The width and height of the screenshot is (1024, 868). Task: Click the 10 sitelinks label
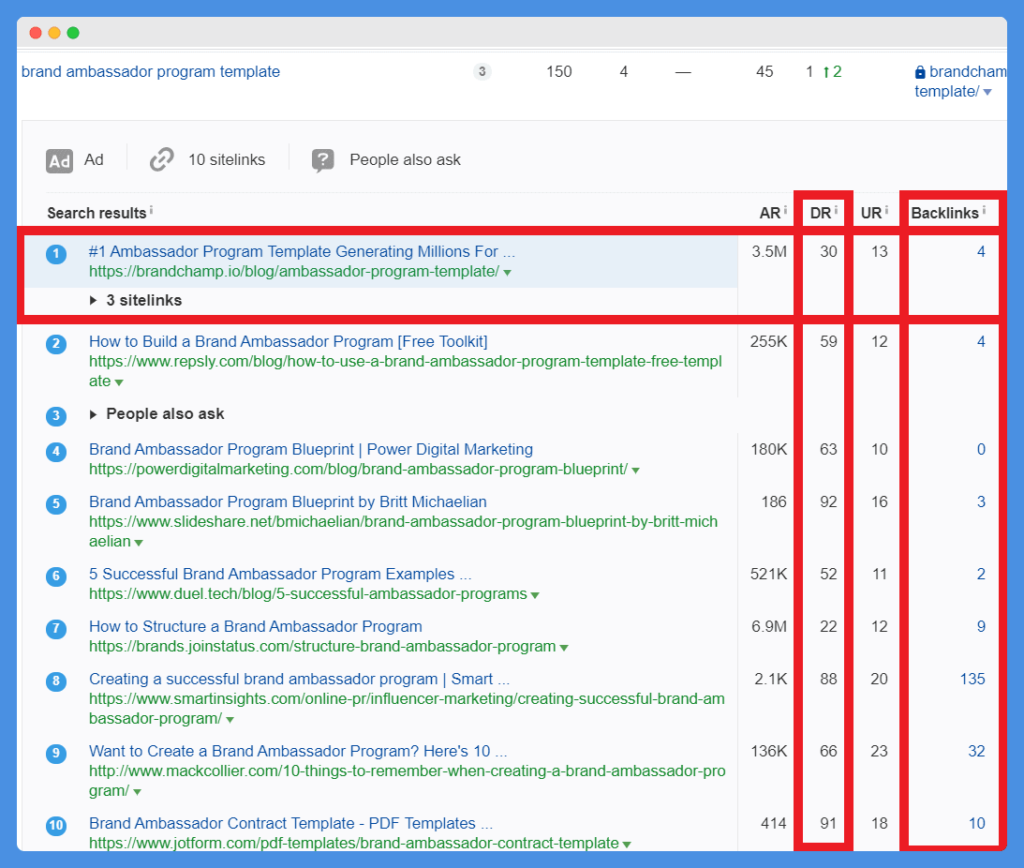coord(227,160)
